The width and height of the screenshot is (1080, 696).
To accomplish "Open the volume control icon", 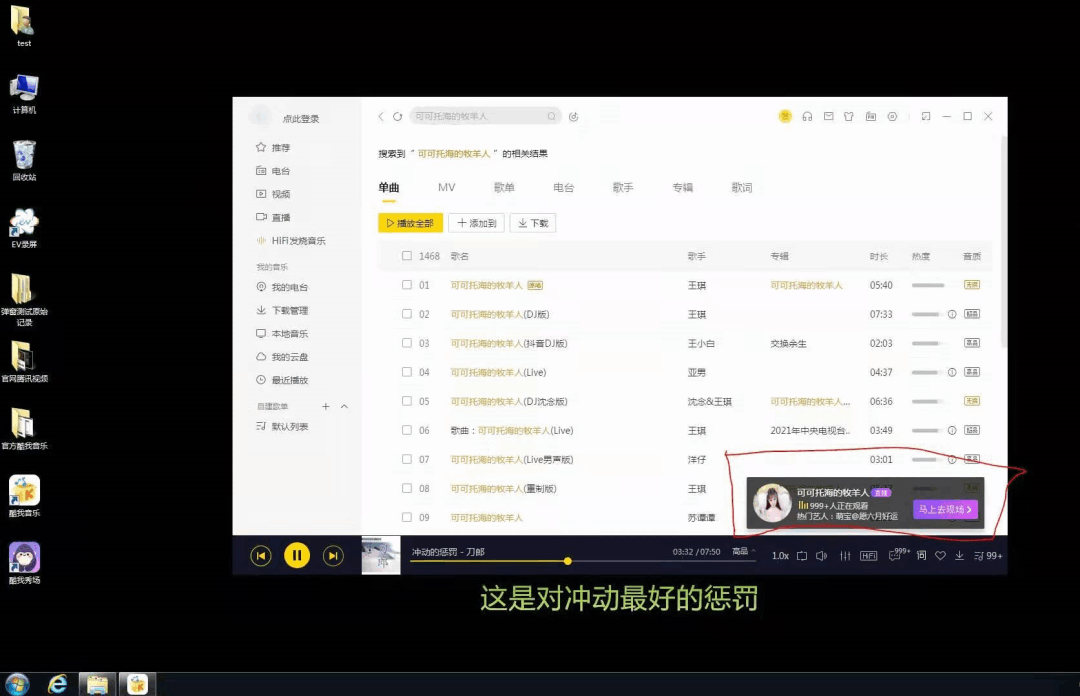I will pyautogui.click(x=822, y=555).
